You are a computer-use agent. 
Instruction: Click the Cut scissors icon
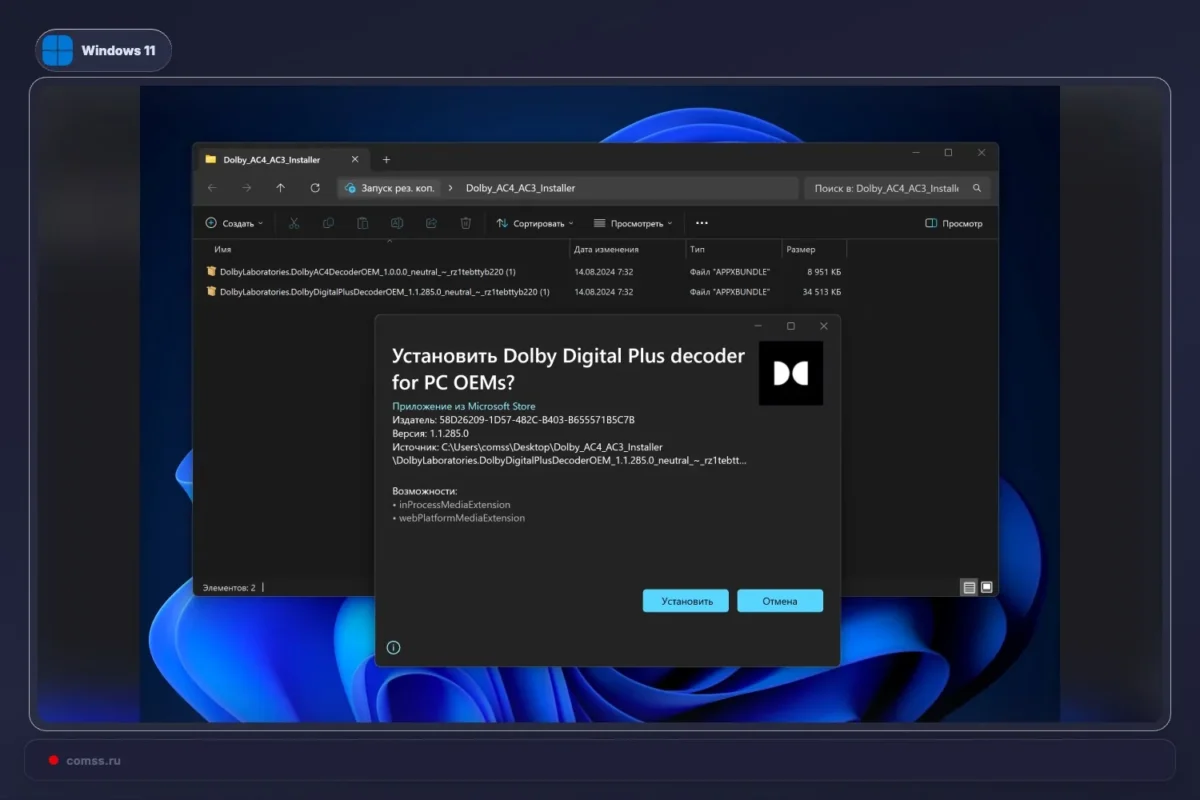294,224
